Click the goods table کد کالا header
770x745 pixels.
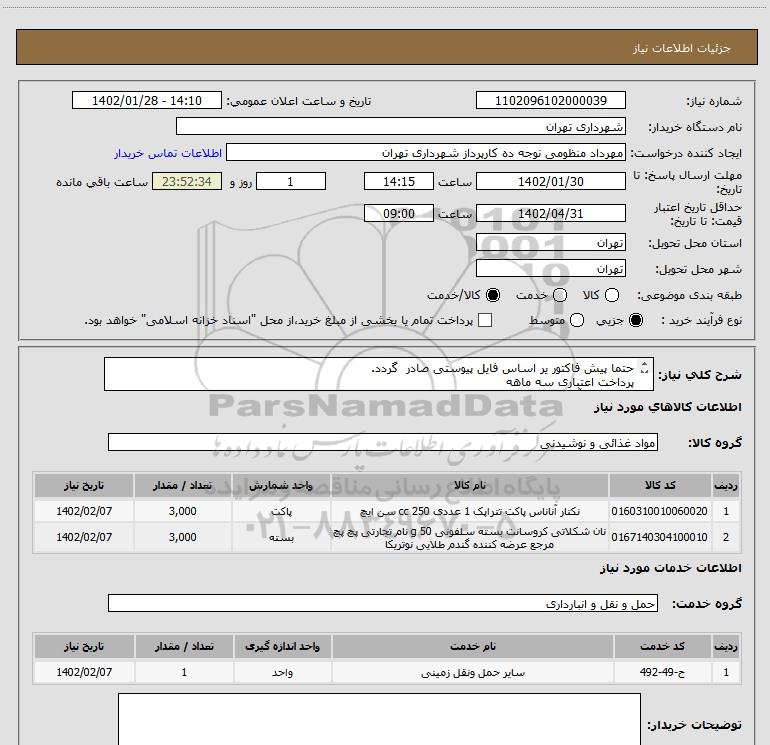[x=660, y=485]
